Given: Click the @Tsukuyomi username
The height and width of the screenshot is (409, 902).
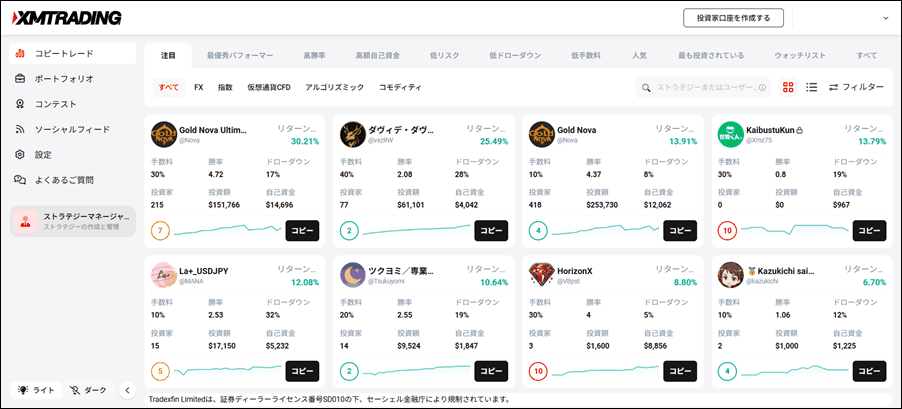Looking at the screenshot, I should pyautogui.click(x=387, y=281).
